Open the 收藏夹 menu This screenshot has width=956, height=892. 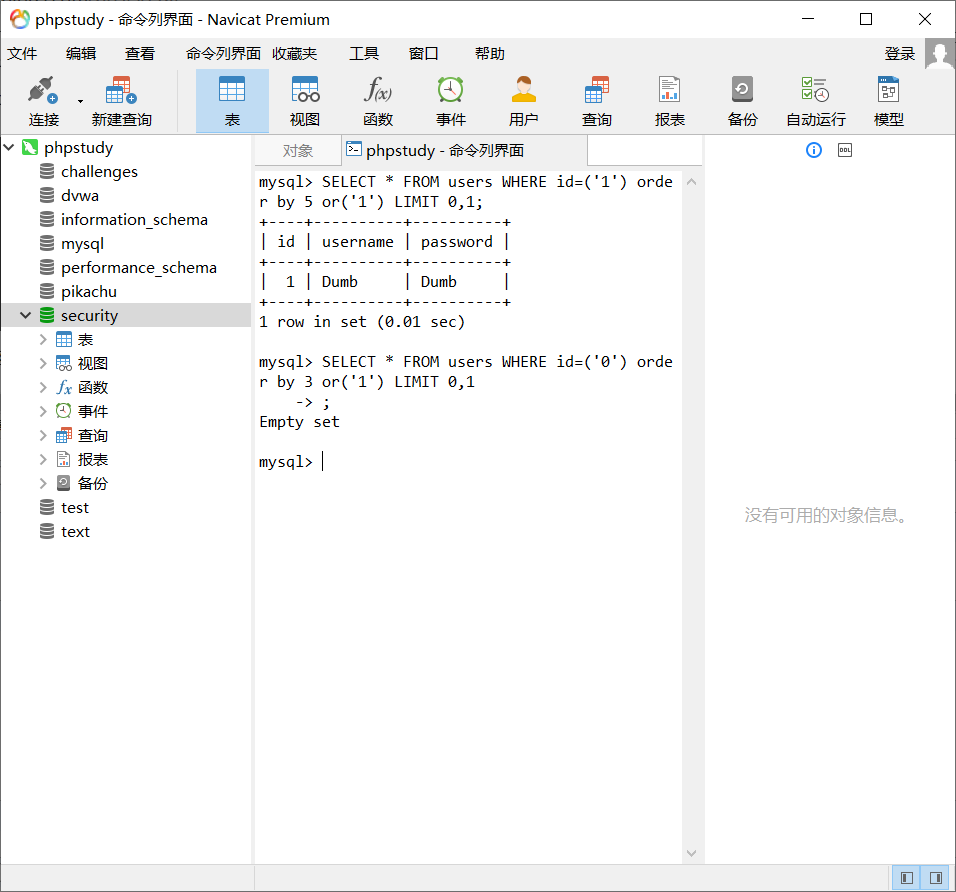coord(295,54)
